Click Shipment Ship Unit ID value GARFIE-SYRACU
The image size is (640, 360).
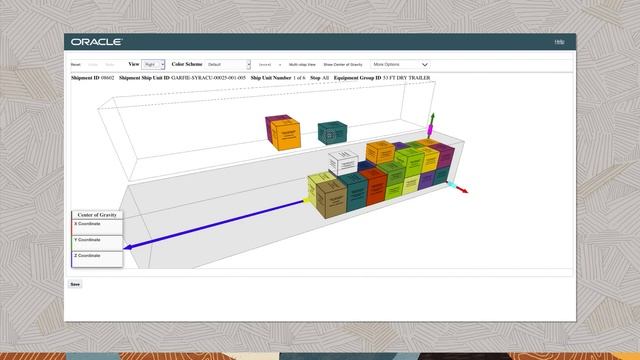pyautogui.click(x=209, y=78)
